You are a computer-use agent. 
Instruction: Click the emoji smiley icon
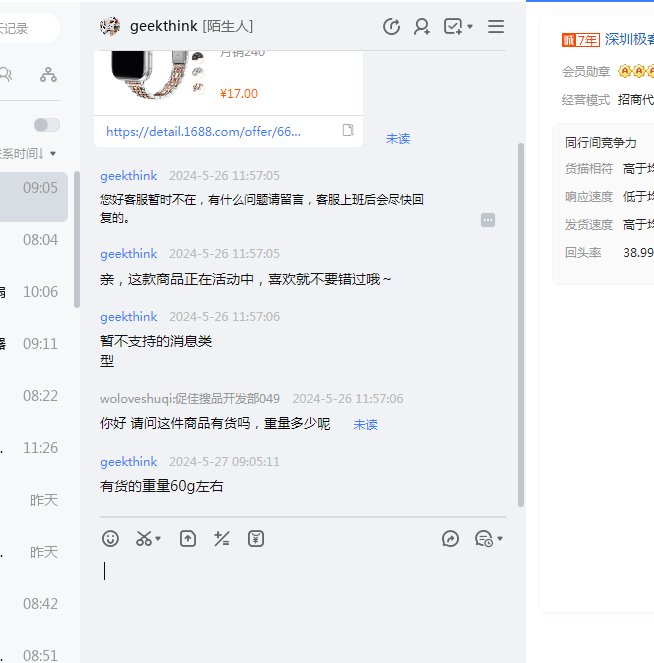point(111,539)
